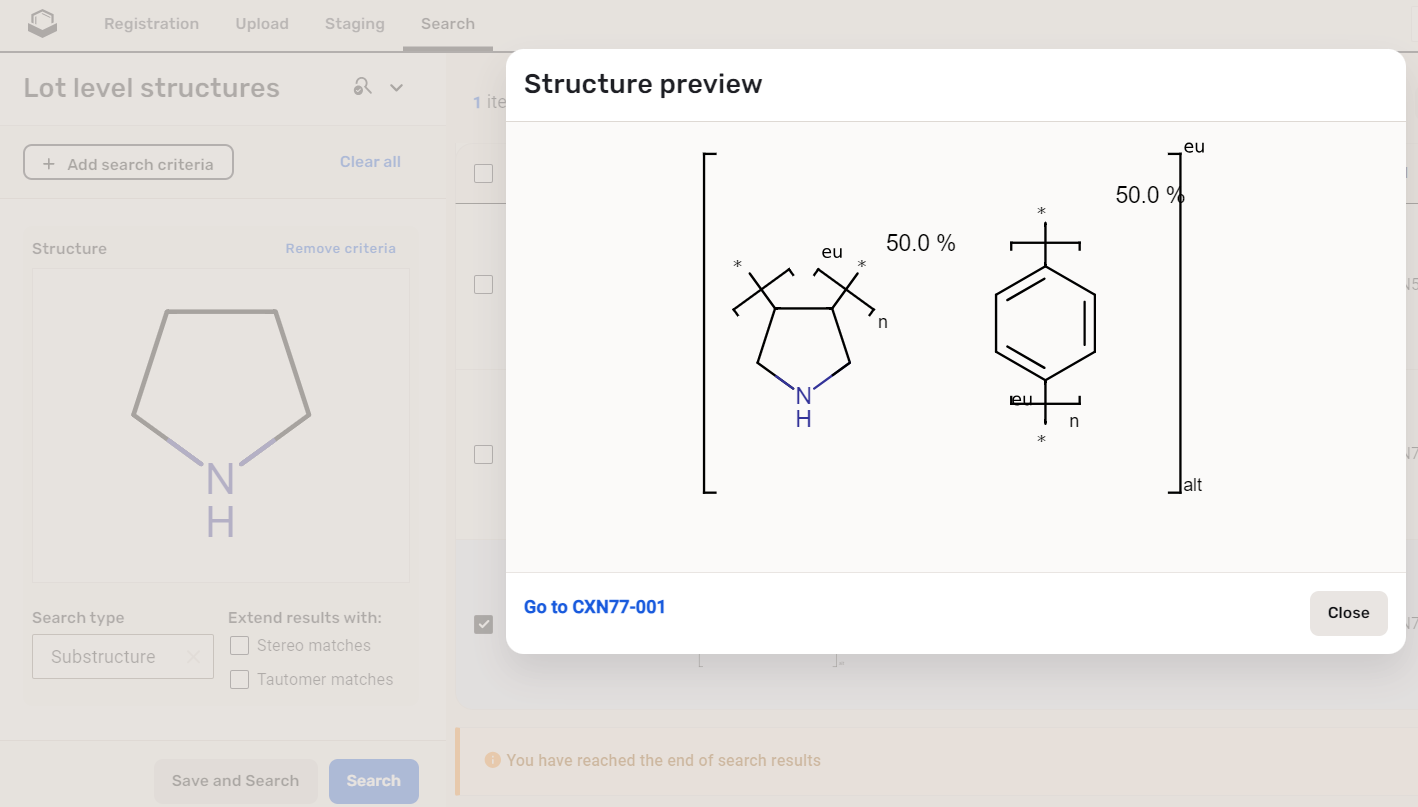
Task: Click the hexagon app logo
Action: pos(42,21)
